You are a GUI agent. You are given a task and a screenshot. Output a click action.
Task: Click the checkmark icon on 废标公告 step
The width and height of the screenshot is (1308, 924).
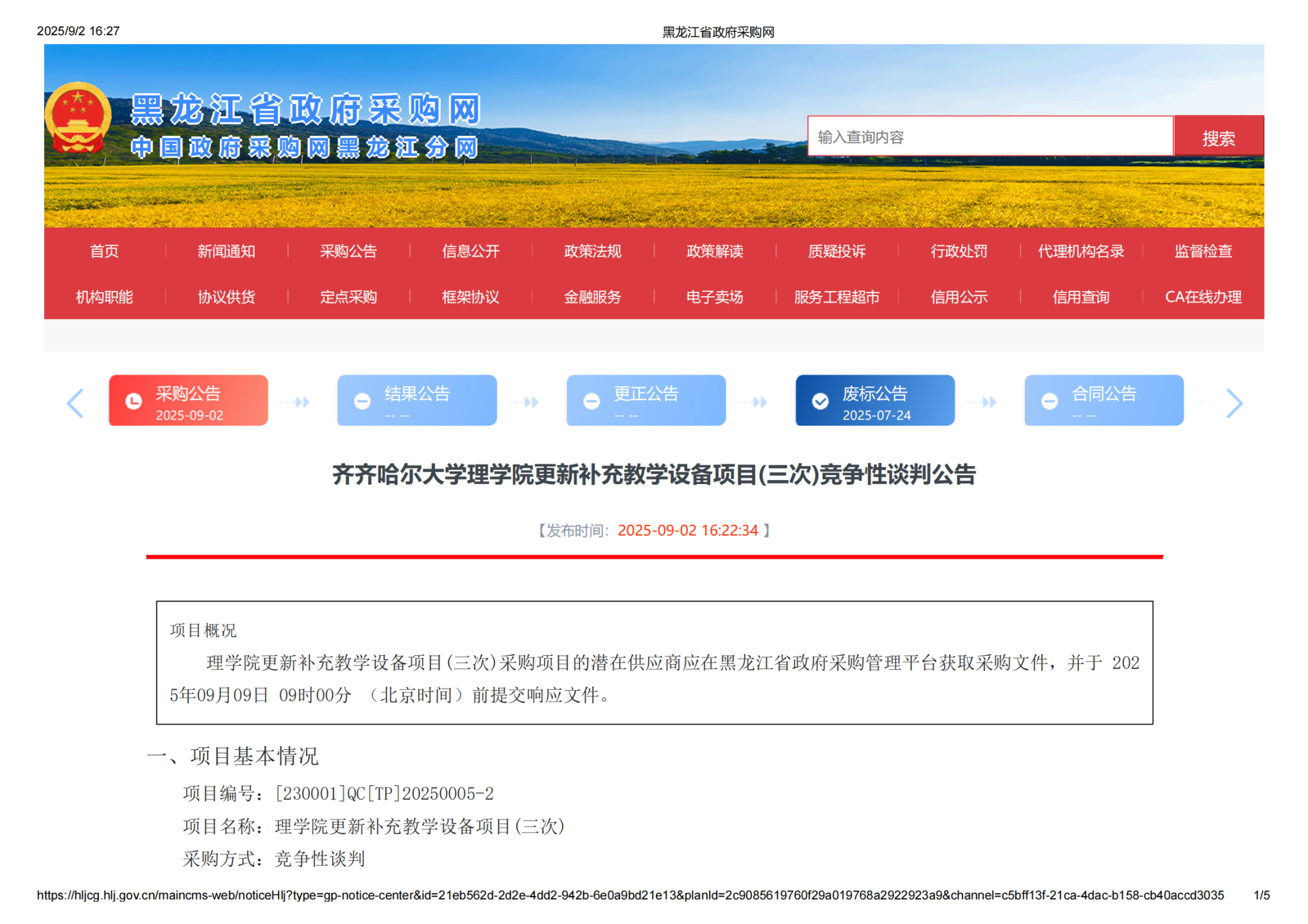tap(820, 401)
